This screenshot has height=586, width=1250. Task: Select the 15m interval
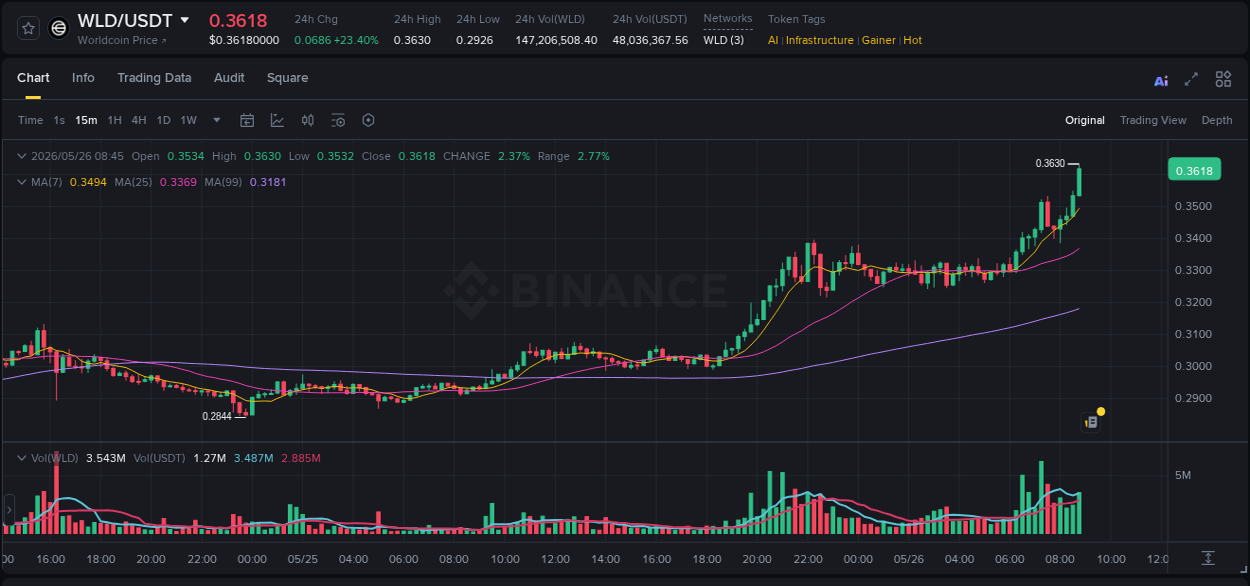(86, 120)
